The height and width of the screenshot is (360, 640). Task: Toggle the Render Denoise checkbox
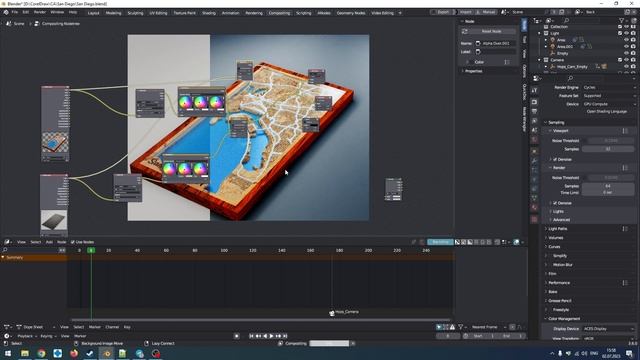click(x=555, y=203)
